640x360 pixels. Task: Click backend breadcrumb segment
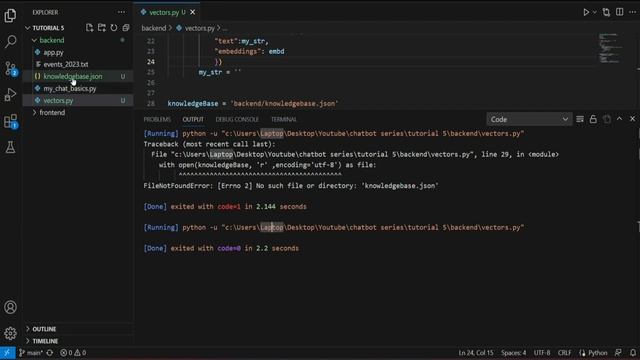[153, 28]
